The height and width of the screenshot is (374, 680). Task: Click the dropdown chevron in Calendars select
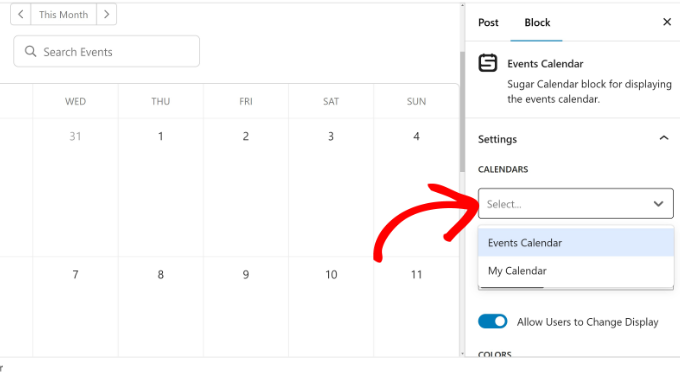(658, 203)
